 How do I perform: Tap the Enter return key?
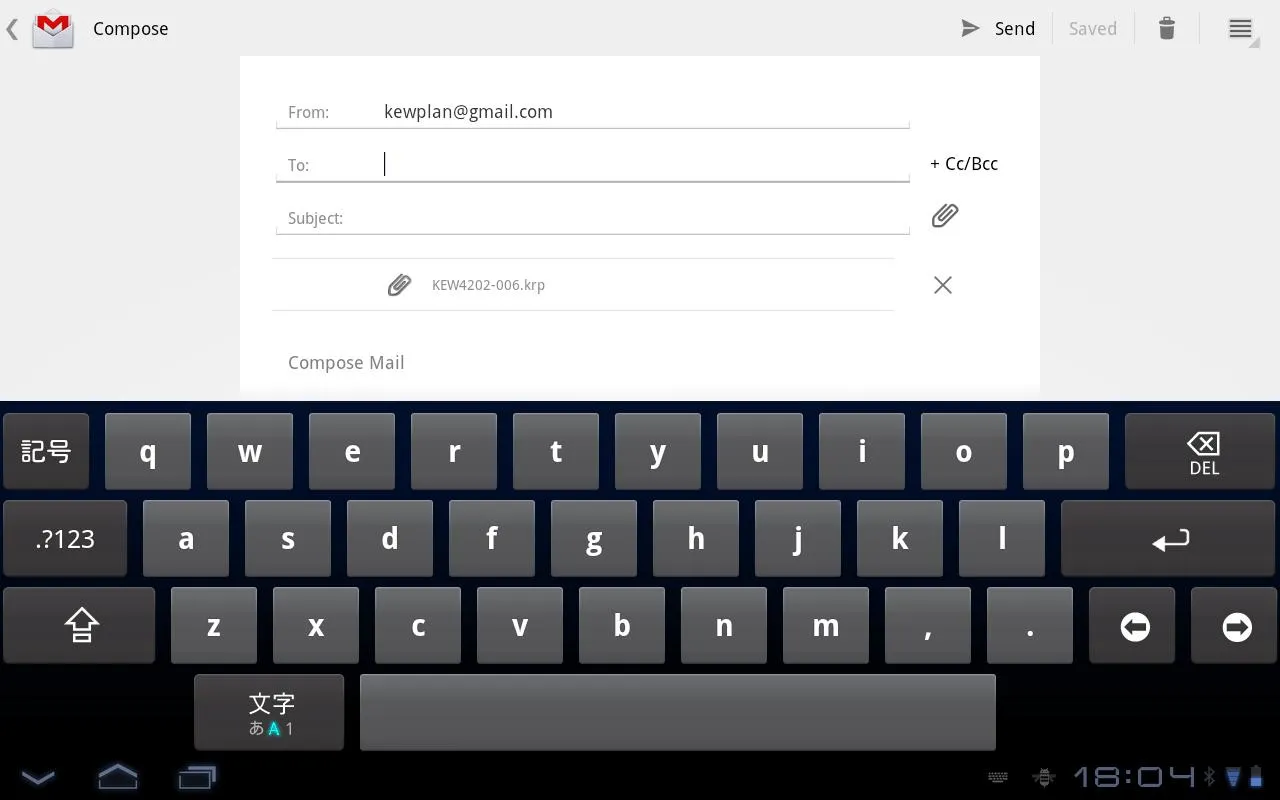1170,539
